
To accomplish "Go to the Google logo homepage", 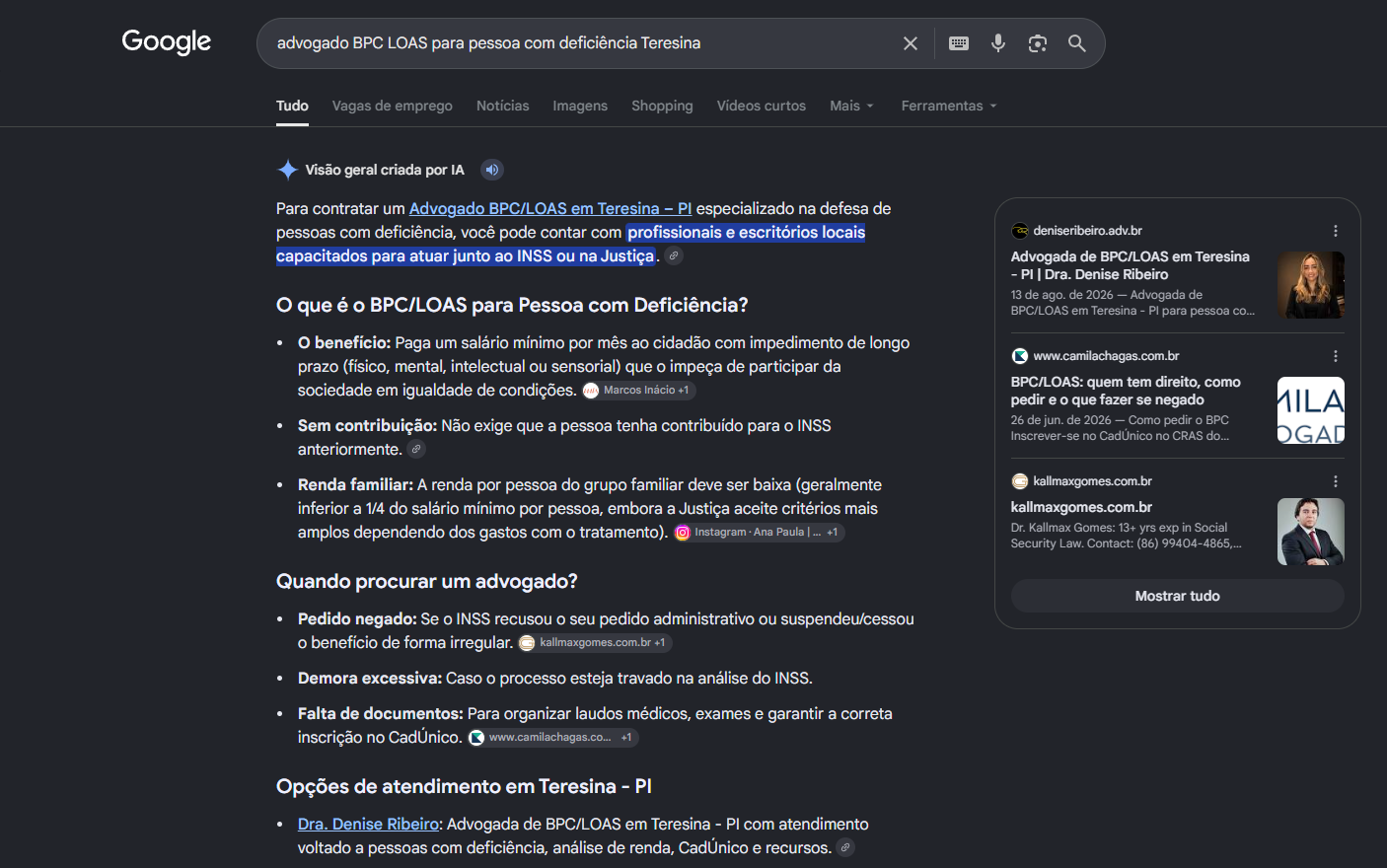I will coord(167,42).
